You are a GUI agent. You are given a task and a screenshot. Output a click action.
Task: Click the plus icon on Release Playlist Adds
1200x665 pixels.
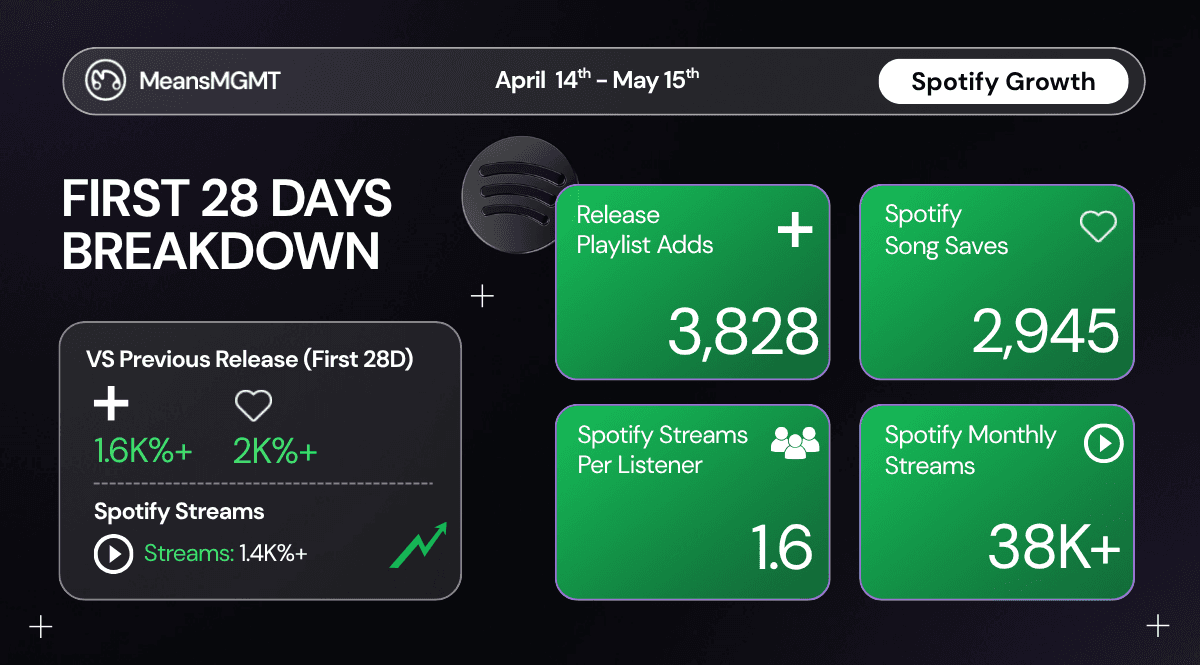click(796, 229)
